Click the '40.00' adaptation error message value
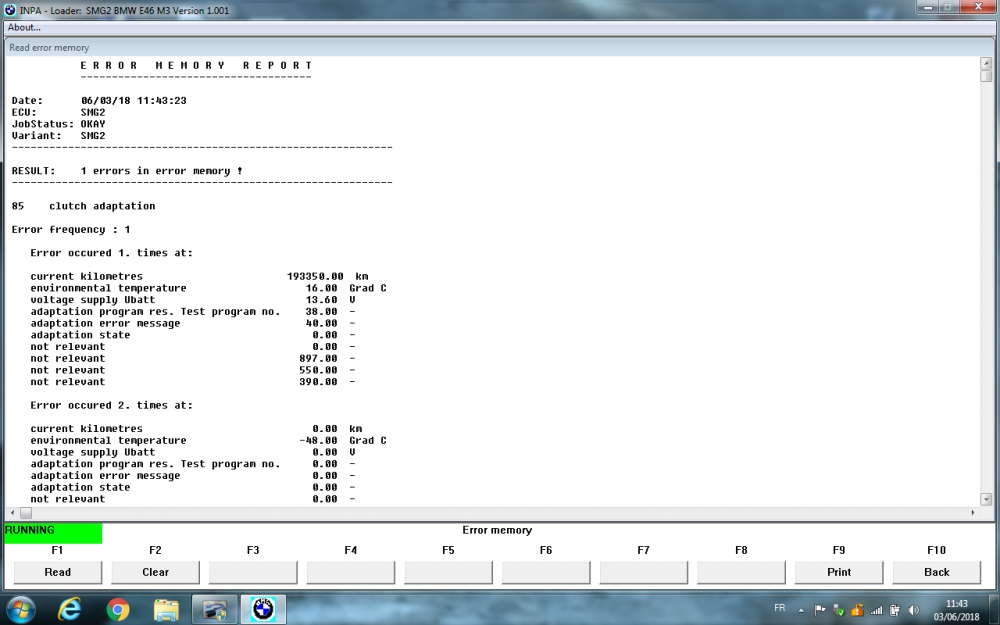Viewport: 1000px width, 625px height. (x=321, y=323)
